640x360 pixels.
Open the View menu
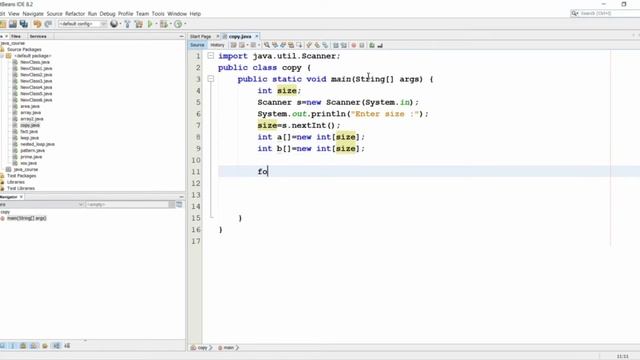13,13
